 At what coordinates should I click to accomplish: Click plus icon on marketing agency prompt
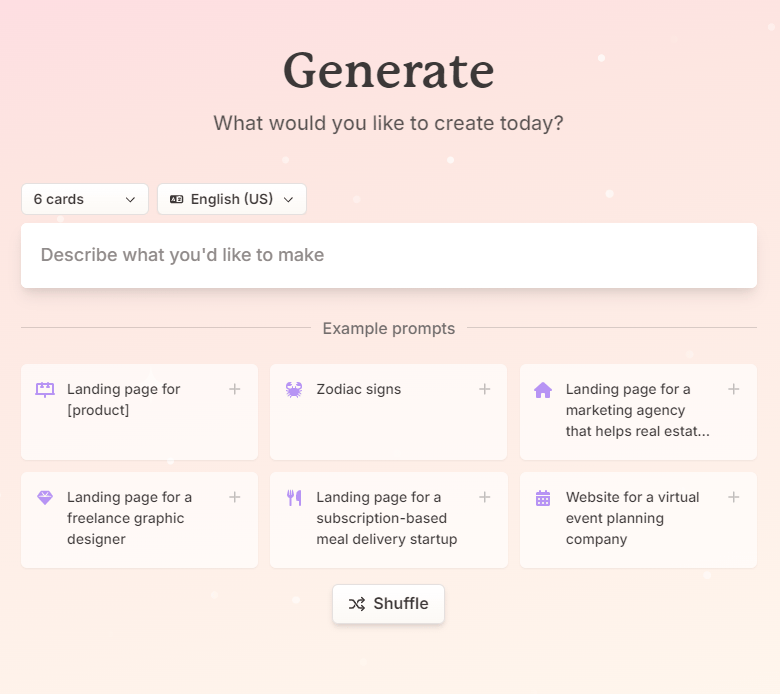[x=733, y=389]
